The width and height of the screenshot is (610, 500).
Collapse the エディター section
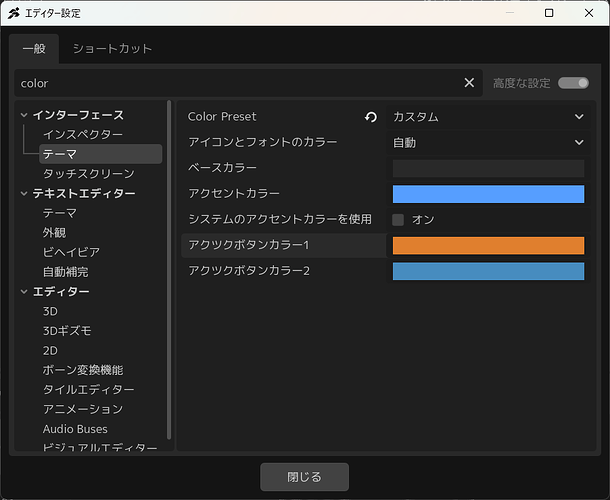tap(24, 291)
